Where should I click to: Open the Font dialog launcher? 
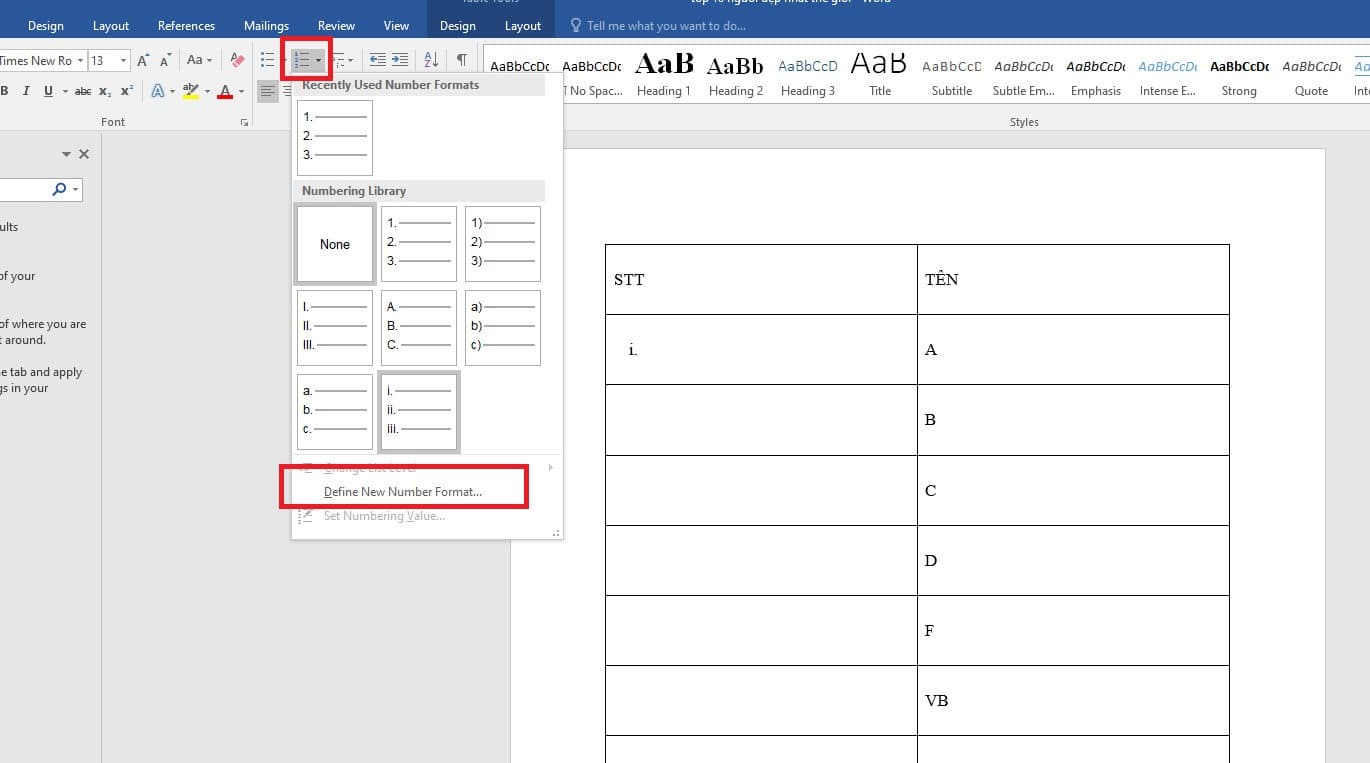tap(244, 122)
